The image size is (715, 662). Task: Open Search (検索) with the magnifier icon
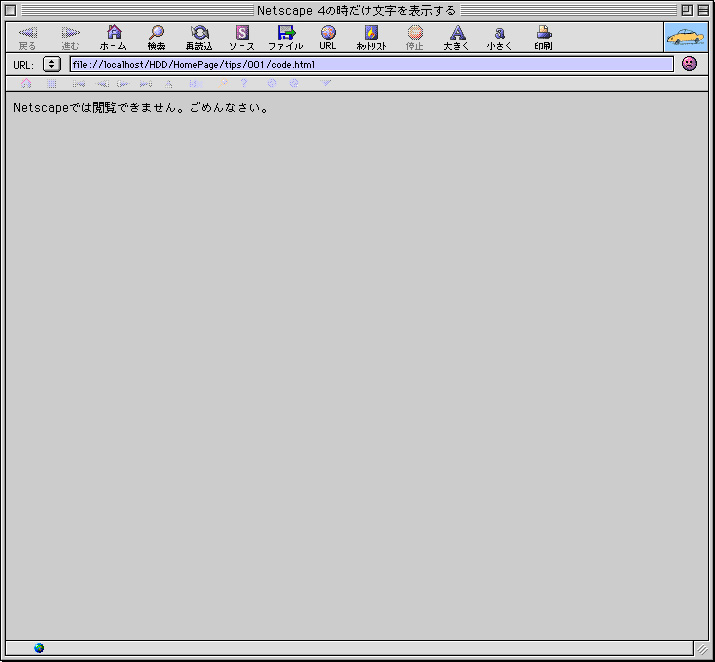point(156,38)
